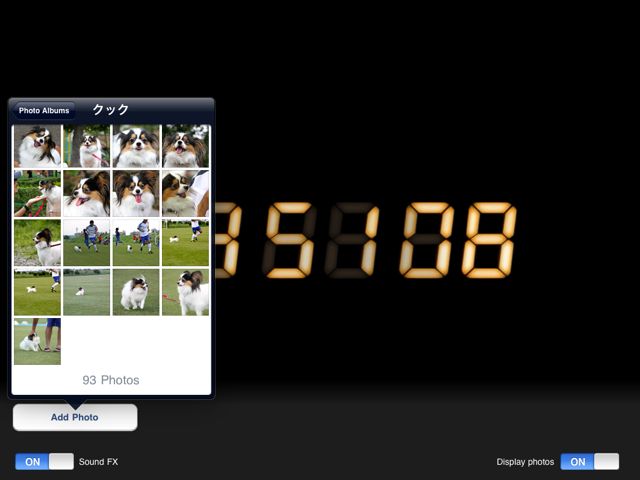Click the Add Photo button
The height and width of the screenshot is (480, 640).
pyautogui.click(x=75, y=417)
